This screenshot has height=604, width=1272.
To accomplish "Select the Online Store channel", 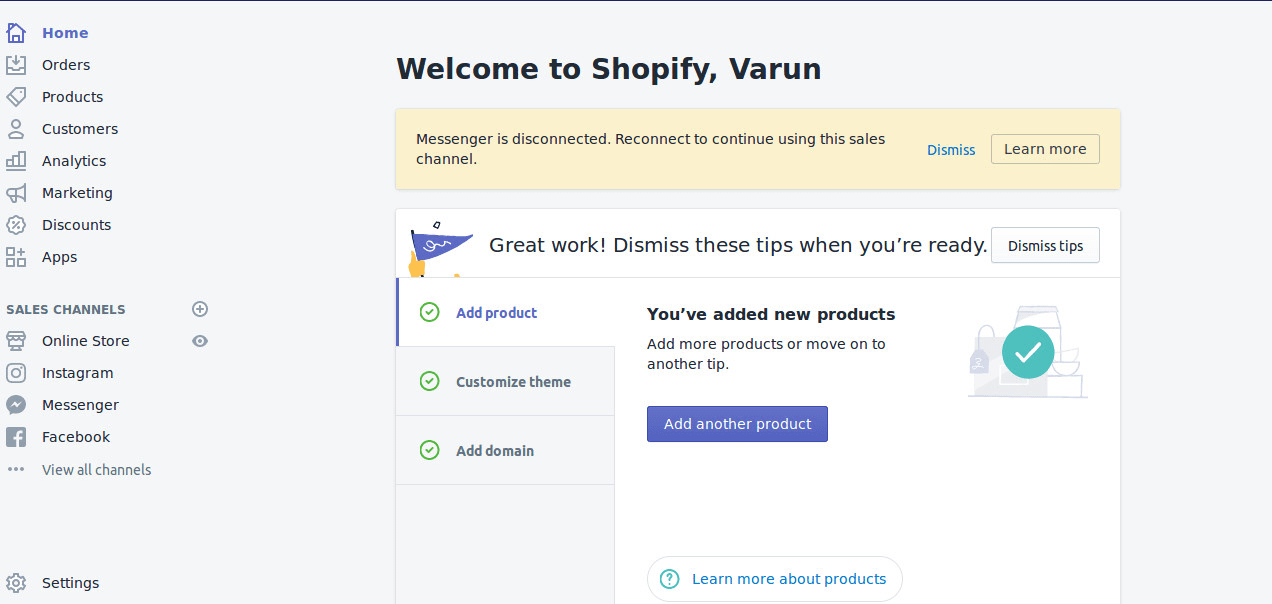I will 86,341.
